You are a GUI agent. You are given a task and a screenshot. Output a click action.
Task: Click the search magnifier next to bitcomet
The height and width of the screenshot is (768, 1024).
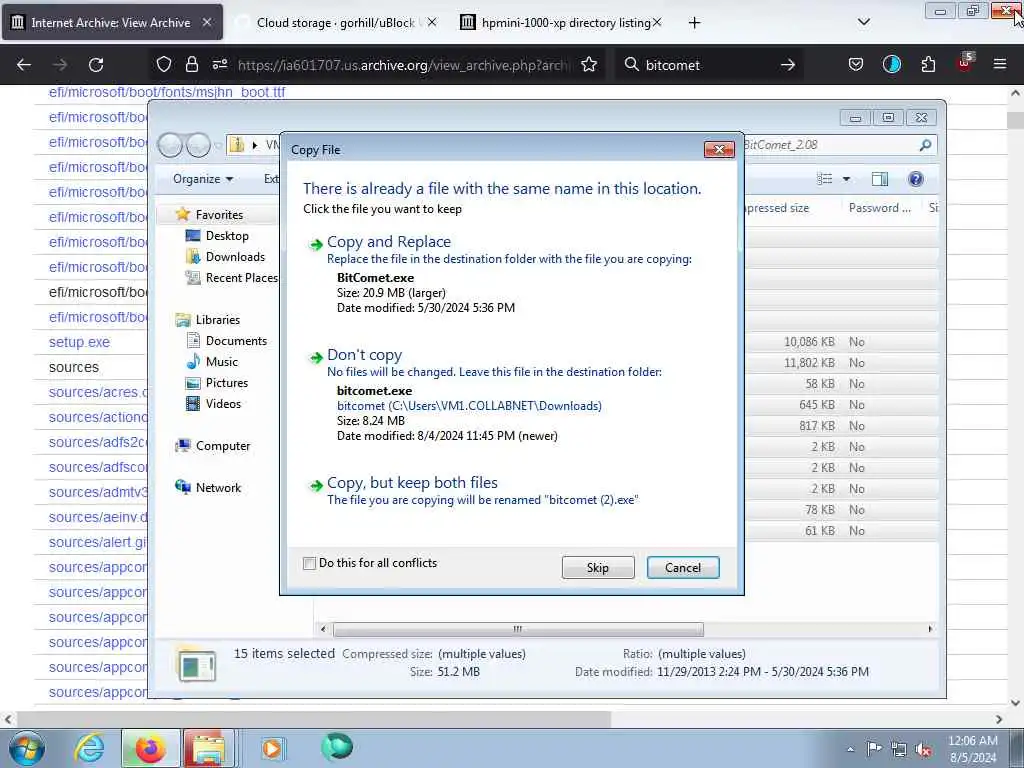click(x=632, y=64)
